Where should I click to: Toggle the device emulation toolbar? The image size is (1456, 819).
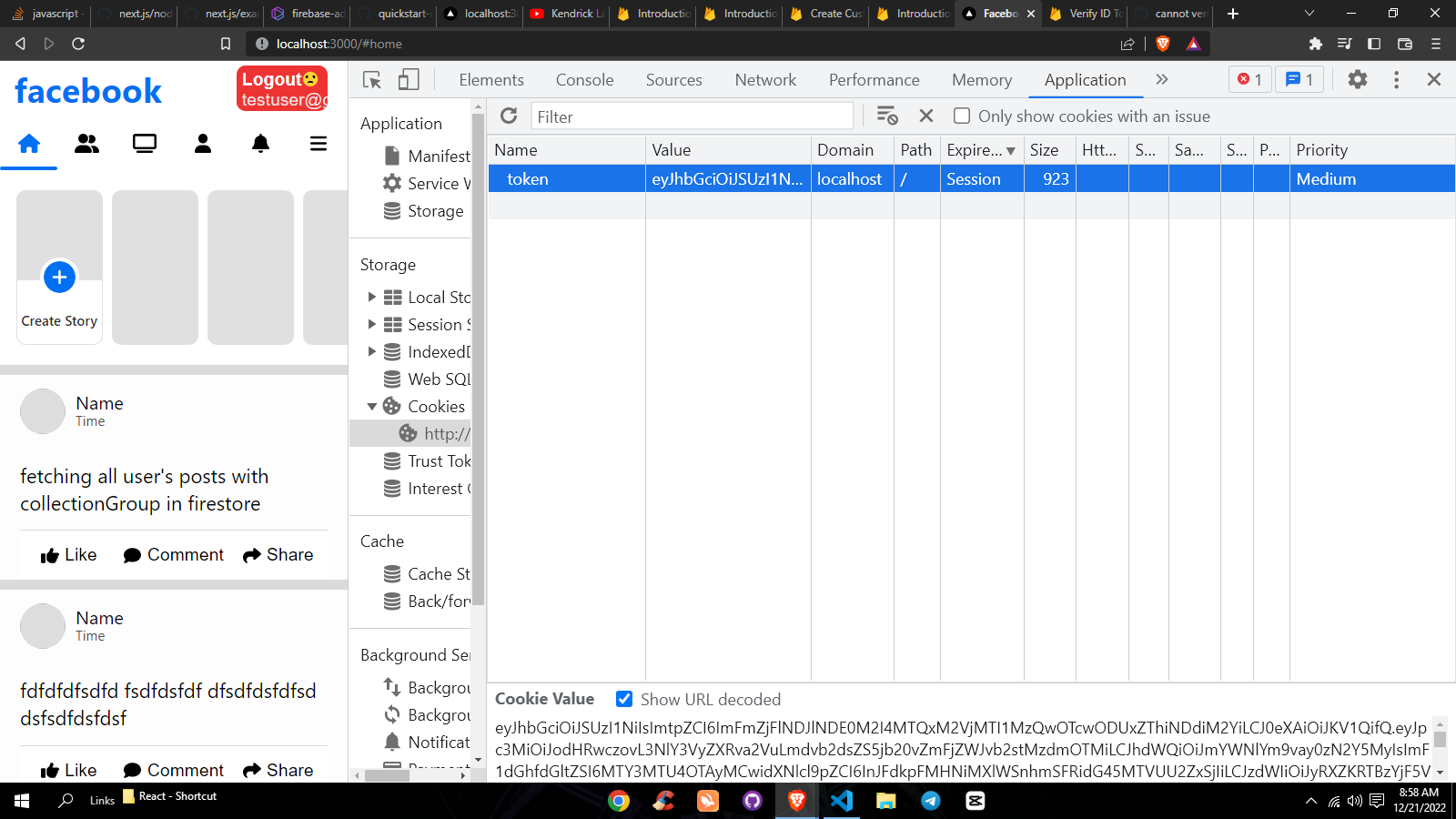pyautogui.click(x=408, y=80)
